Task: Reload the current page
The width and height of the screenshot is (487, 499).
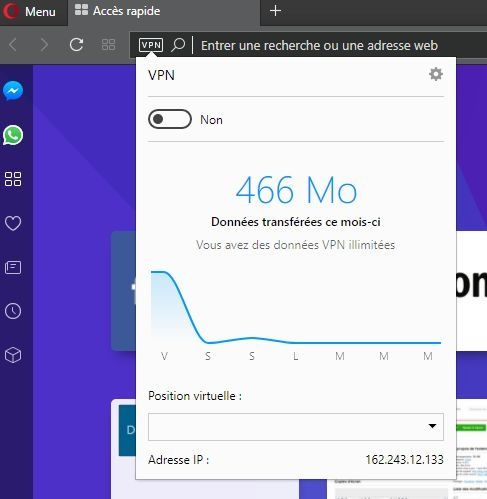Action: (76, 45)
